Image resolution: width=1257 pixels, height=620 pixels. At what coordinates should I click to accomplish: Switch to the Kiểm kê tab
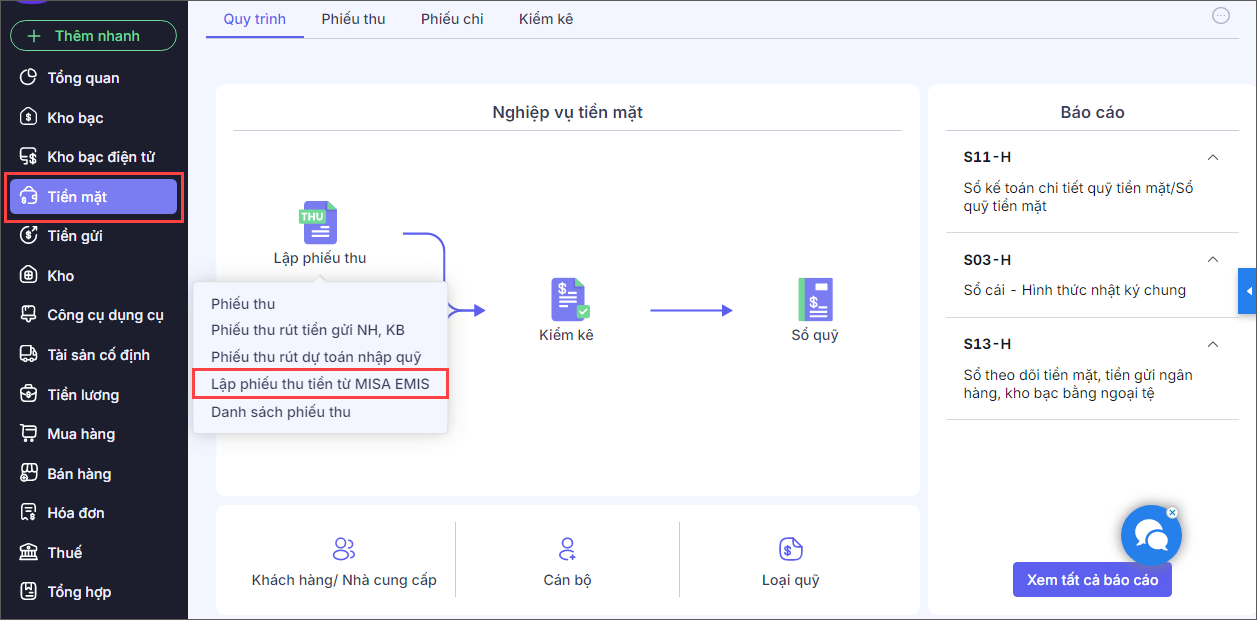click(546, 19)
